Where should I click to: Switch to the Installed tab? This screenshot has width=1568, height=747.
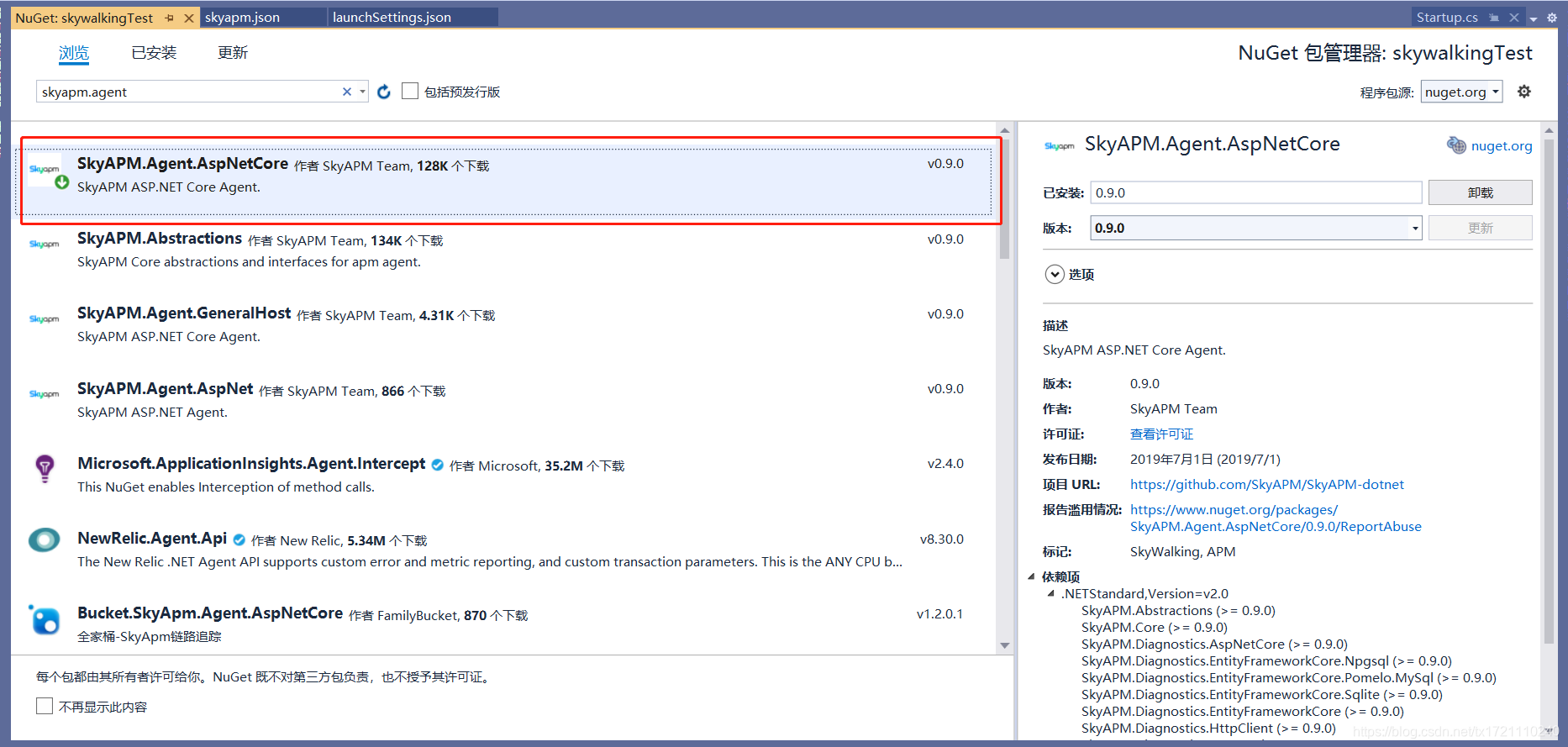point(154,53)
